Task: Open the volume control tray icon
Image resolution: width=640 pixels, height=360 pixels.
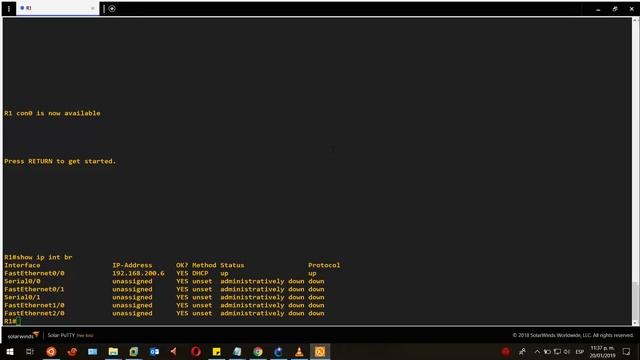Action: pyautogui.click(x=567, y=351)
